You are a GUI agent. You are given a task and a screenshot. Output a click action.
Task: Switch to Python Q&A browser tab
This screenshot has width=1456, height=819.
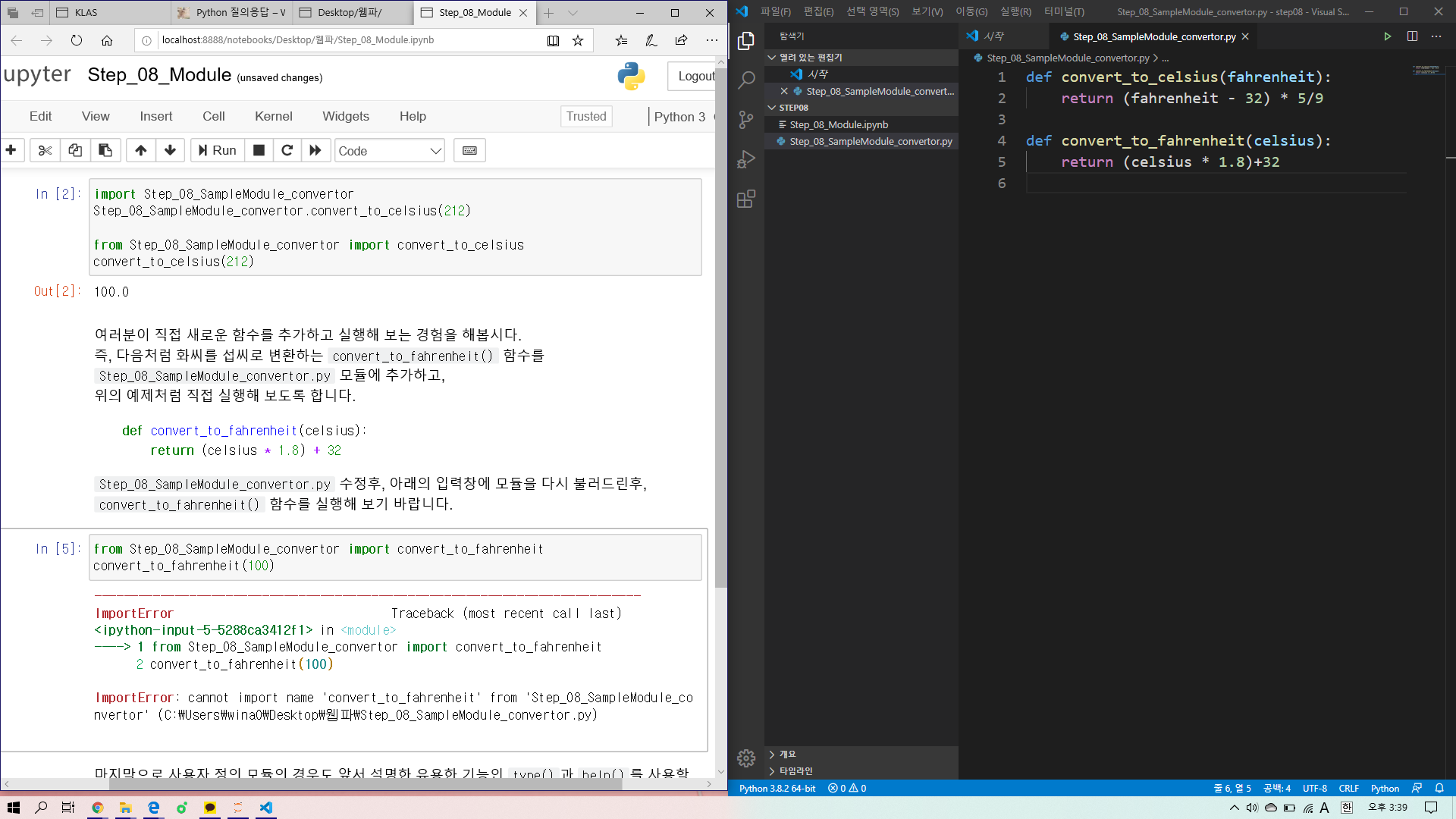pyautogui.click(x=232, y=13)
